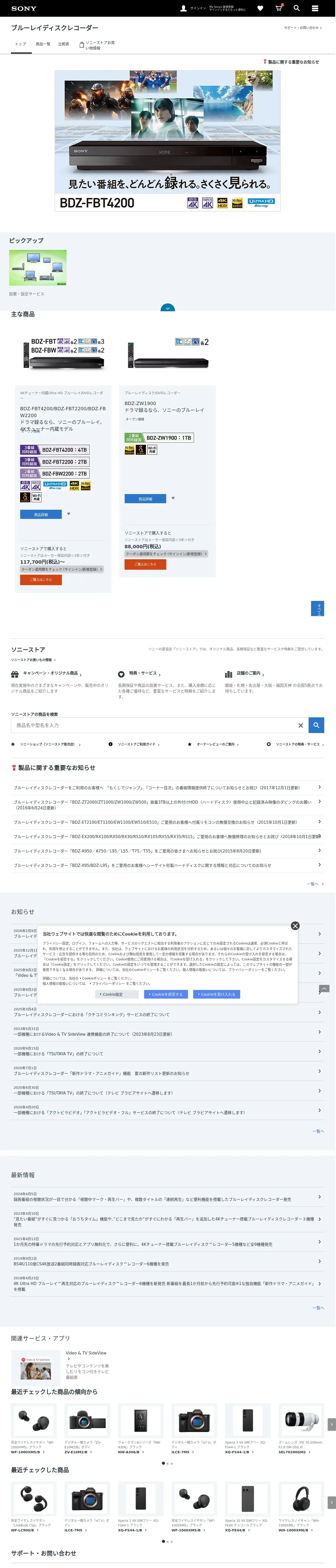
Task: Open the 2023年5月31日 notice chevron
Action: [x=320, y=1032]
